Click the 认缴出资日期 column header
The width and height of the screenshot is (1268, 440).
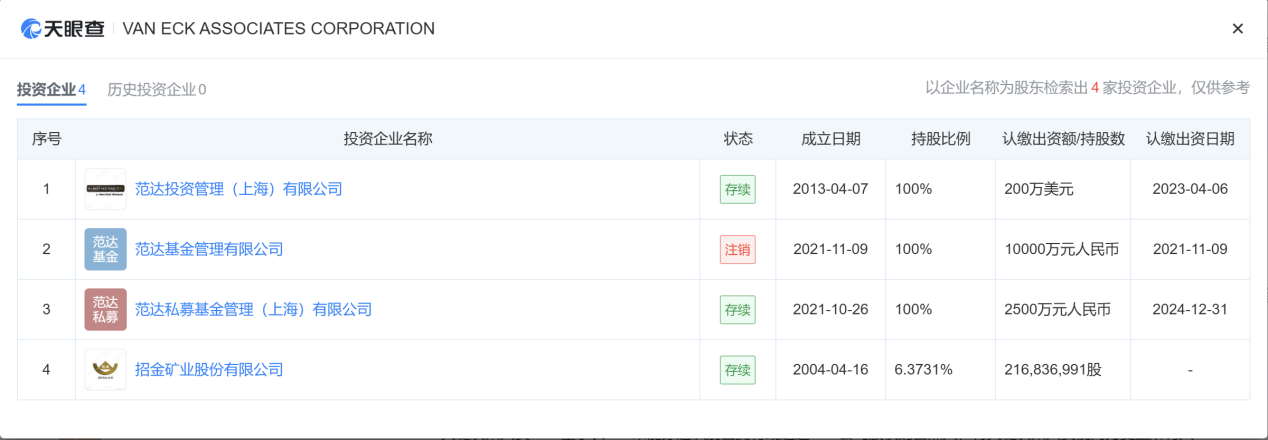1189,139
